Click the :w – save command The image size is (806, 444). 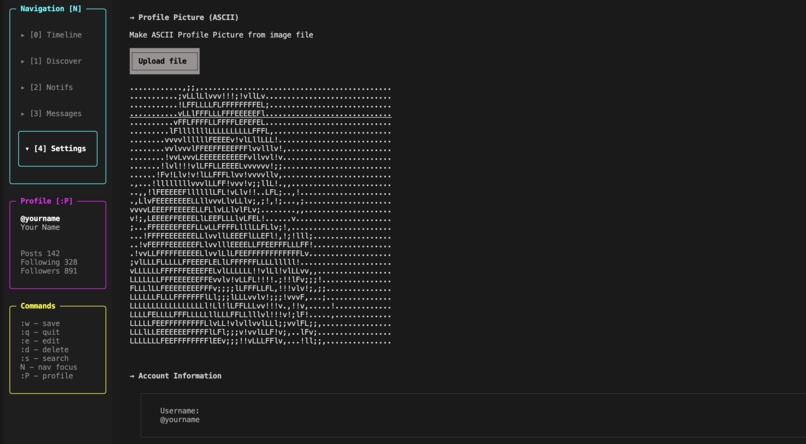pyautogui.click(x=40, y=323)
